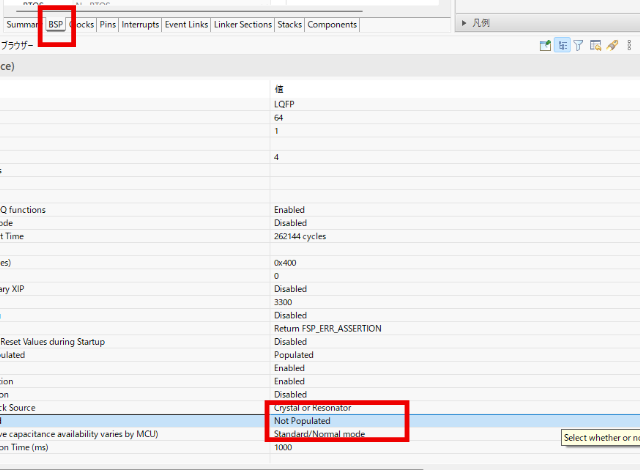Click the Populated value cell
This screenshot has height=470, width=640.
tap(293, 355)
